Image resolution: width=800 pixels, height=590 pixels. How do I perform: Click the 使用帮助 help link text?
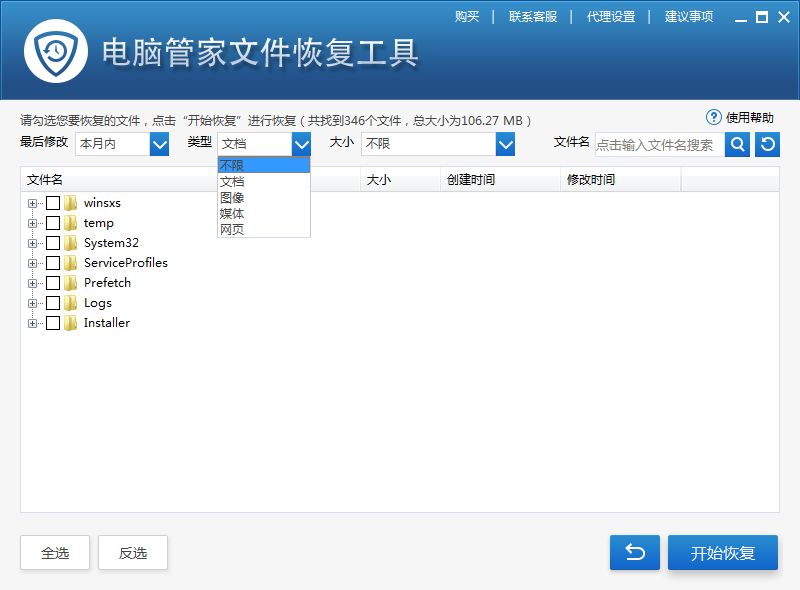point(749,118)
